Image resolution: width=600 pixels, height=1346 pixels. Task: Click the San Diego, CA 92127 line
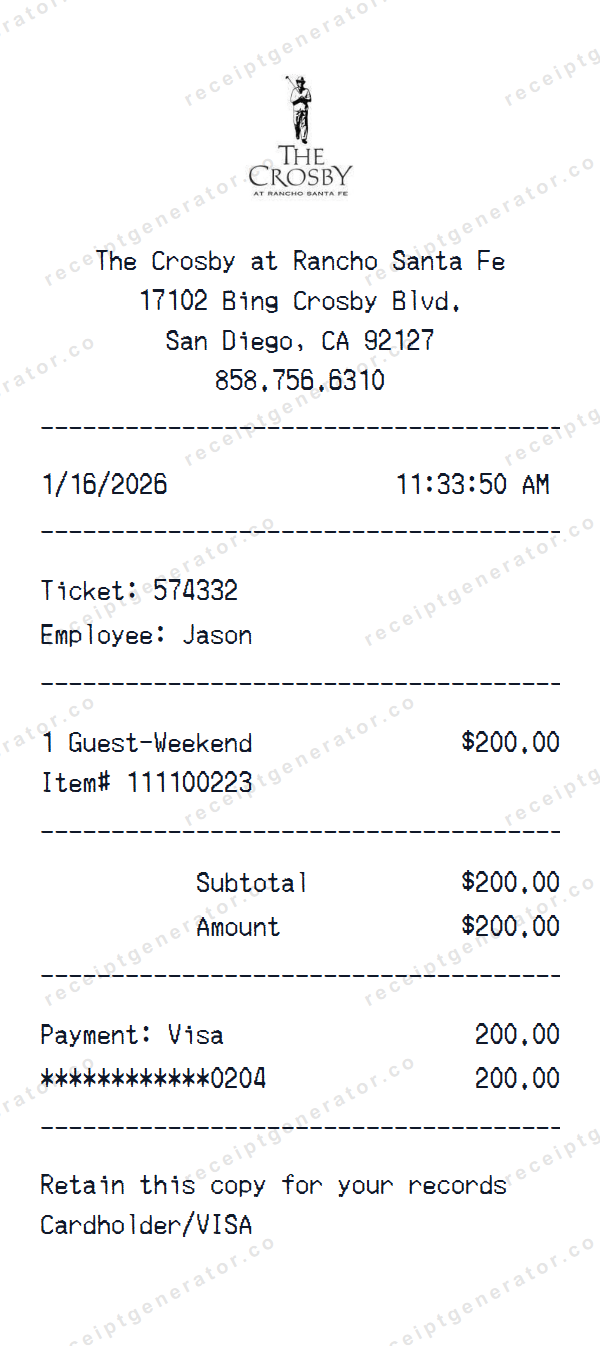(300, 341)
